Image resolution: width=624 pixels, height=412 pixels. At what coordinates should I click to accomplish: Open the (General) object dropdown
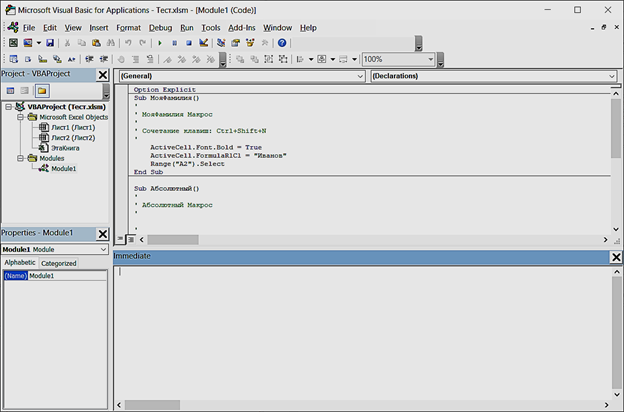tap(242, 76)
